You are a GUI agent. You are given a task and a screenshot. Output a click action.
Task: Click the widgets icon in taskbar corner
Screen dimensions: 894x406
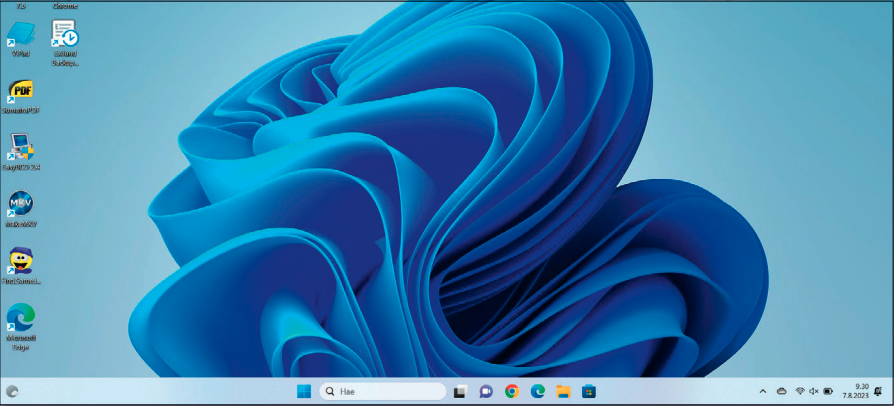[x=12, y=391]
